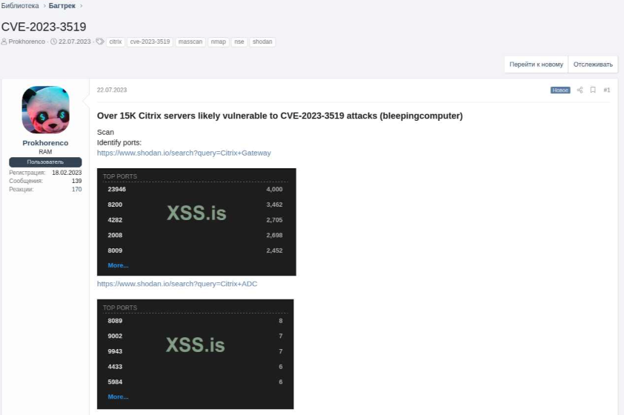Click the Новое label on the post

click(560, 90)
